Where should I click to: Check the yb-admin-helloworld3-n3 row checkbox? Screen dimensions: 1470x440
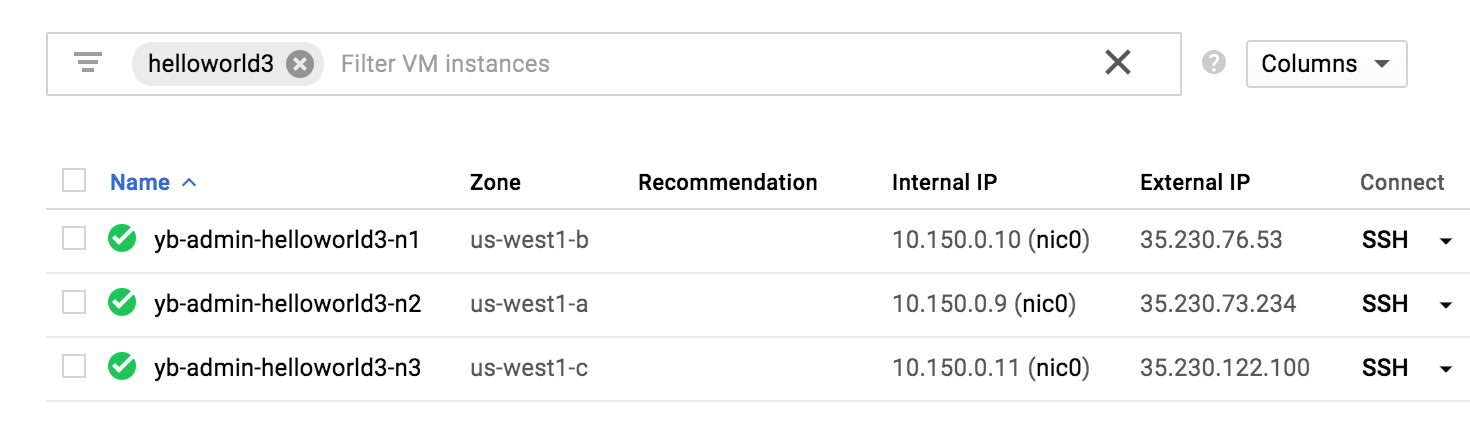tap(74, 367)
